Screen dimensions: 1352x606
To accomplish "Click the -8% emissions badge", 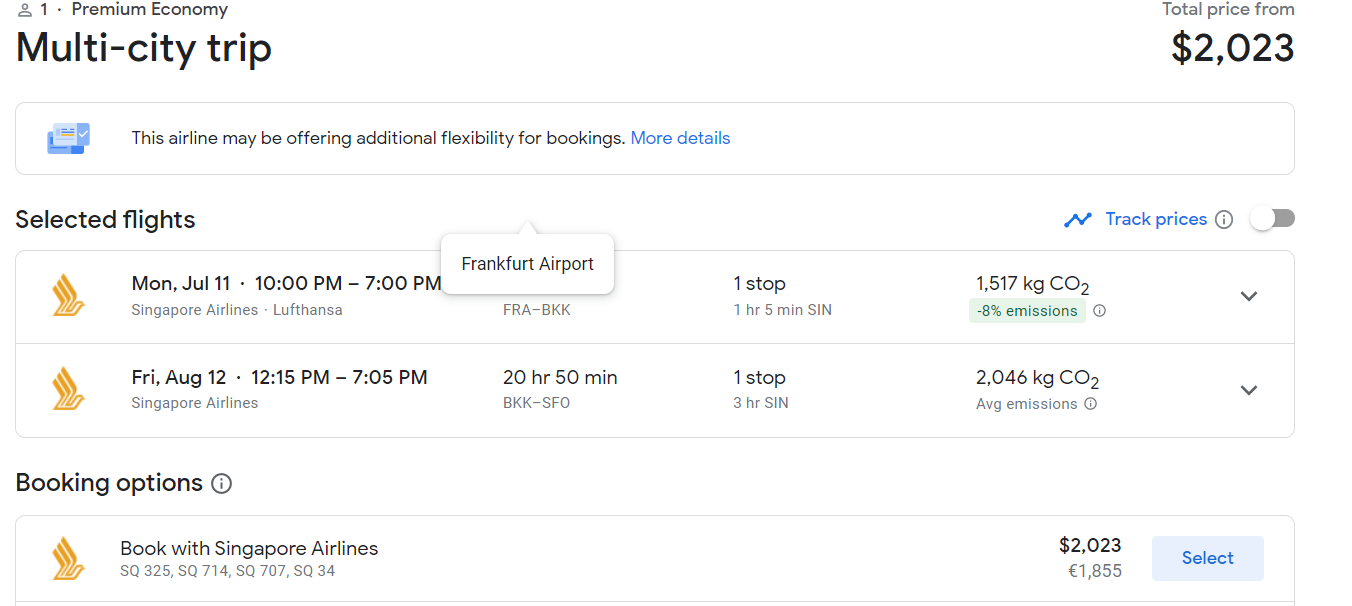I will point(1027,311).
